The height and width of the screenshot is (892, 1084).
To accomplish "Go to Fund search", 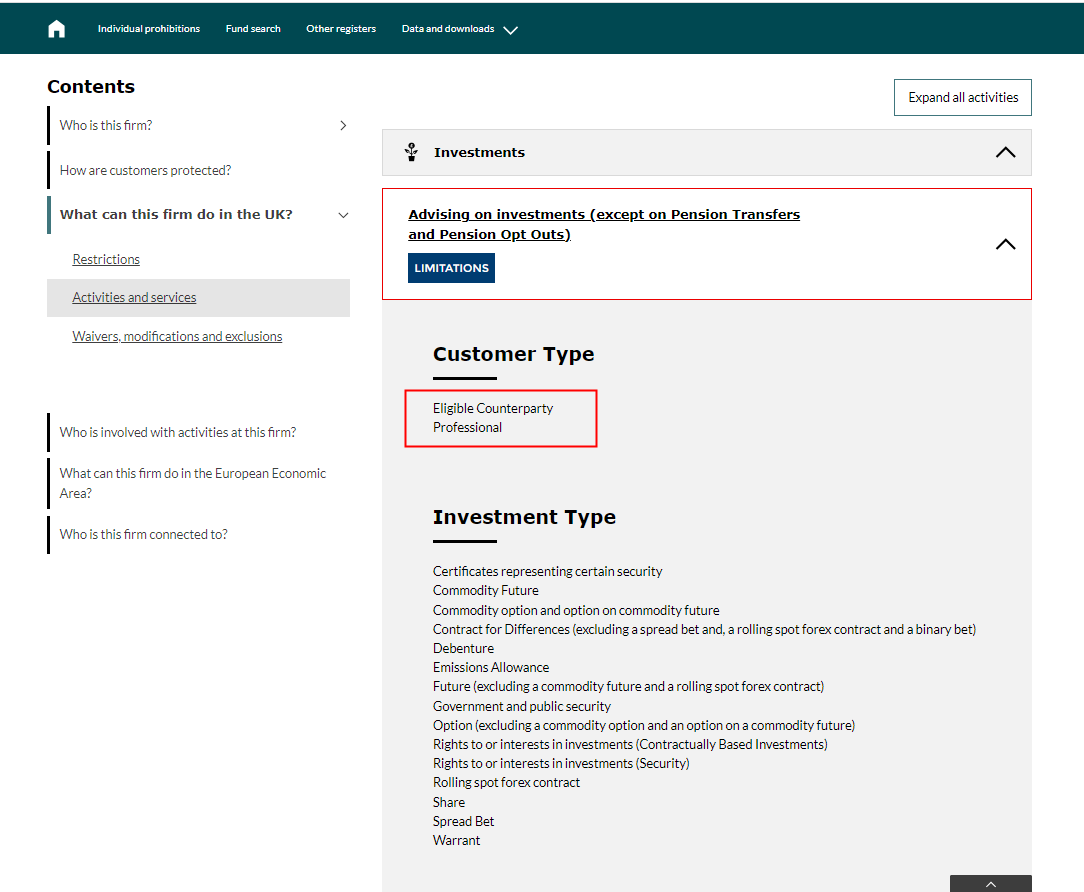I will [x=253, y=29].
